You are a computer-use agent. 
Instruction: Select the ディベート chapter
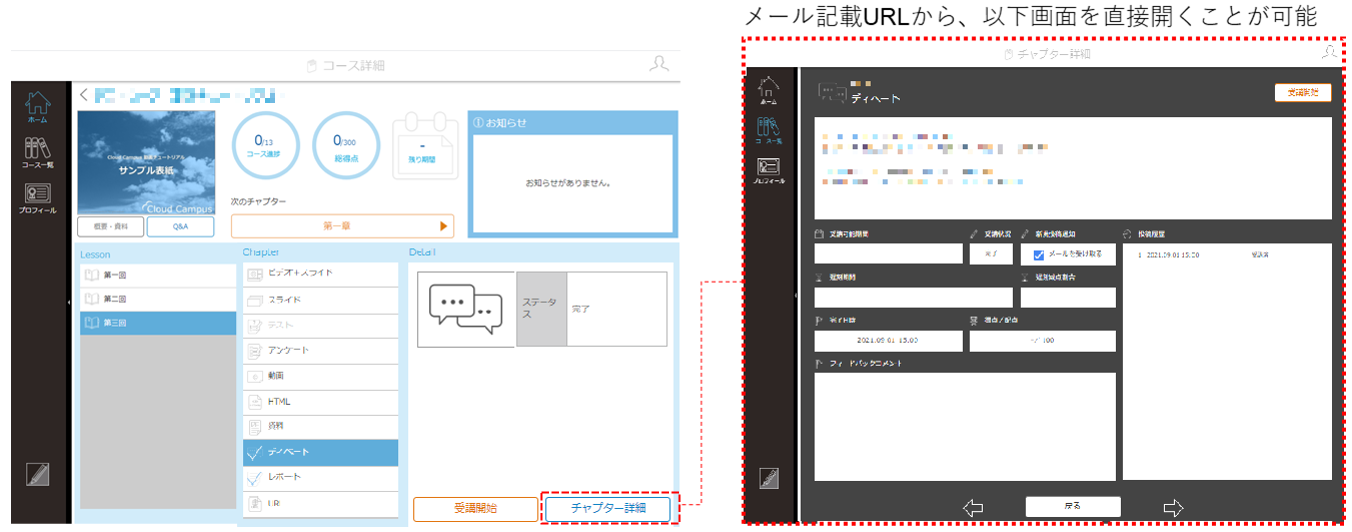[320, 452]
